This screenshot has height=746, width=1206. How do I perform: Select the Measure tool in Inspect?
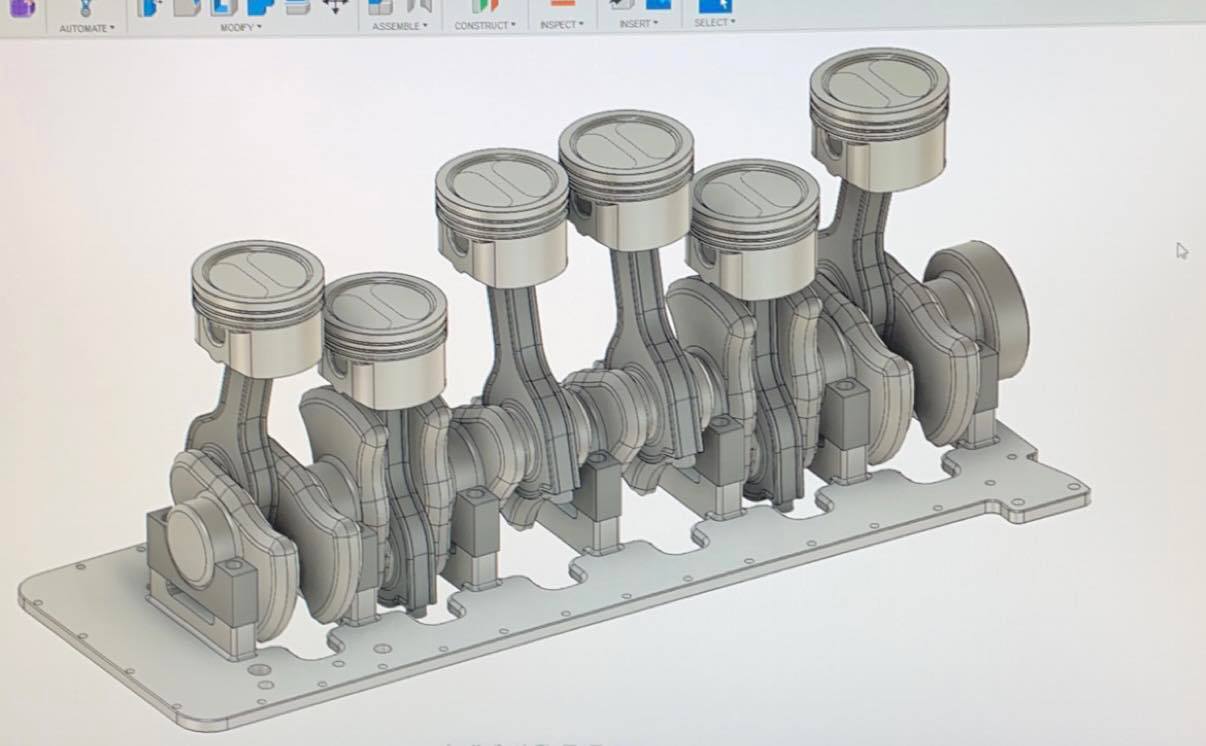click(x=562, y=6)
